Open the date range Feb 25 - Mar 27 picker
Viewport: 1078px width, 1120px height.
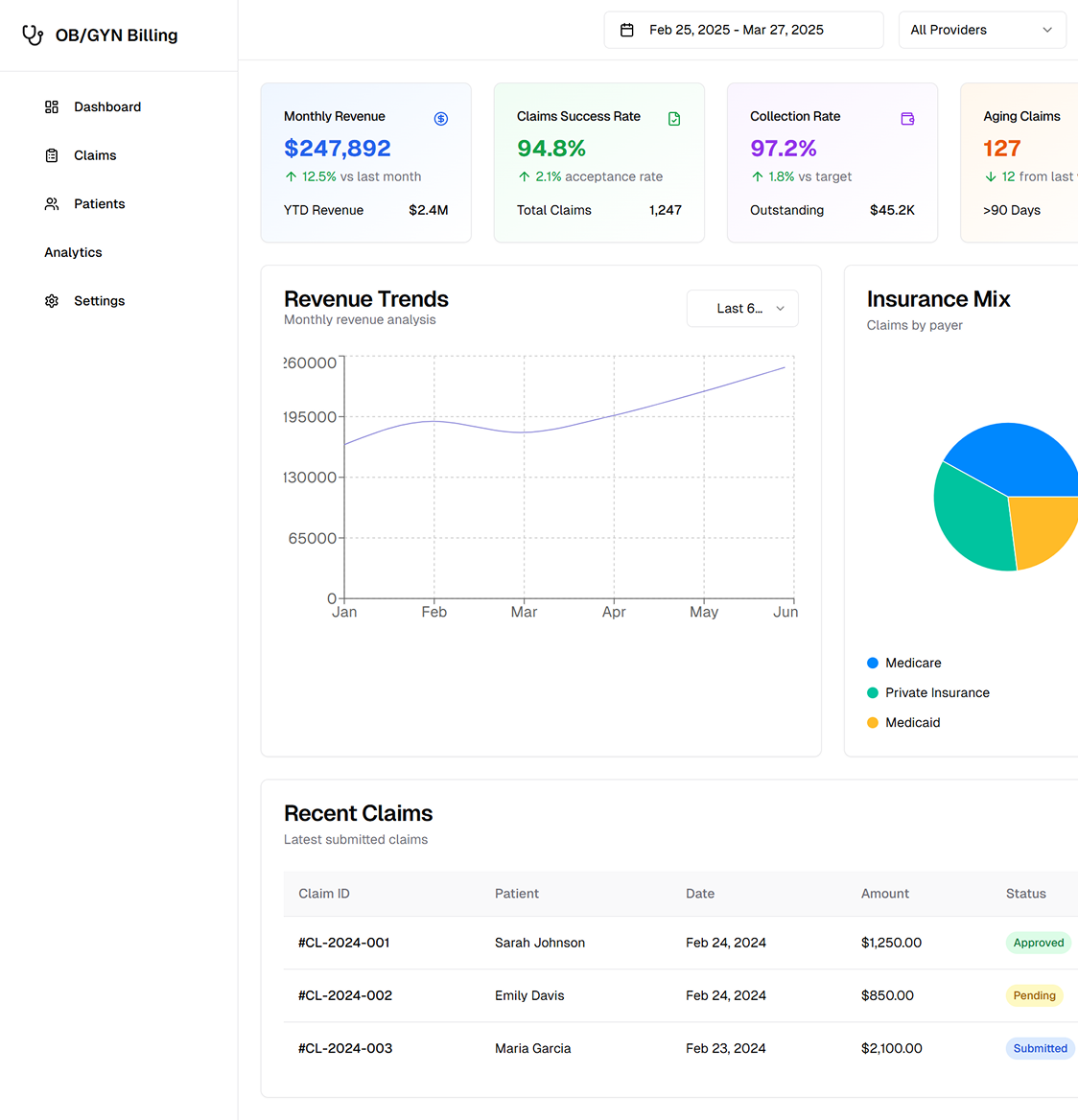743,30
